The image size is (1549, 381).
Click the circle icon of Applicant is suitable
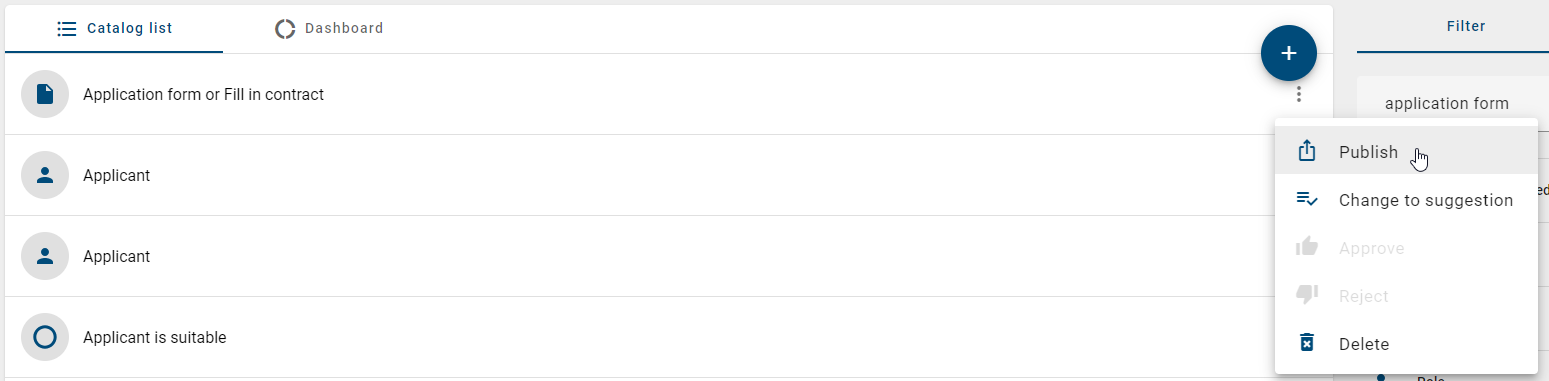[x=45, y=337]
